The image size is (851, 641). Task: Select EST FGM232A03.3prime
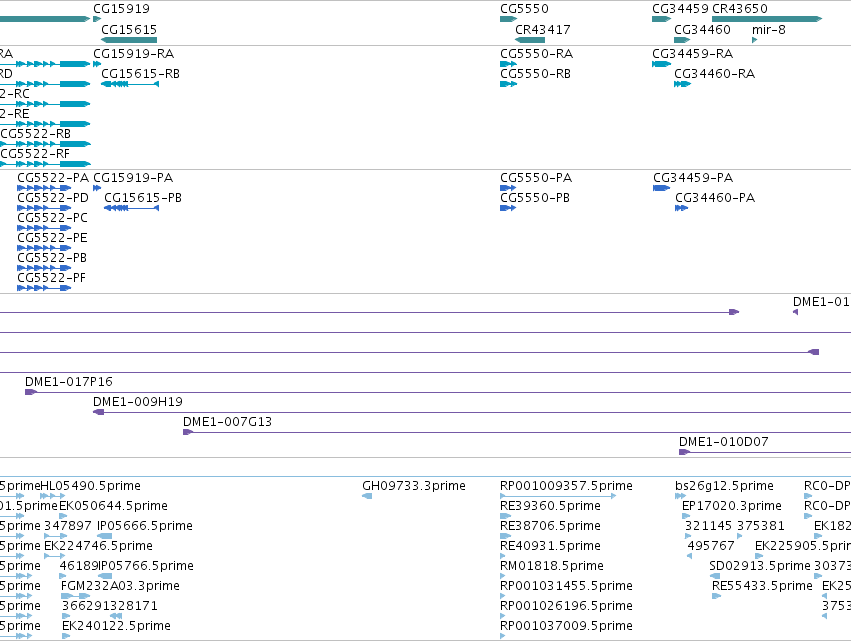(x=120, y=586)
